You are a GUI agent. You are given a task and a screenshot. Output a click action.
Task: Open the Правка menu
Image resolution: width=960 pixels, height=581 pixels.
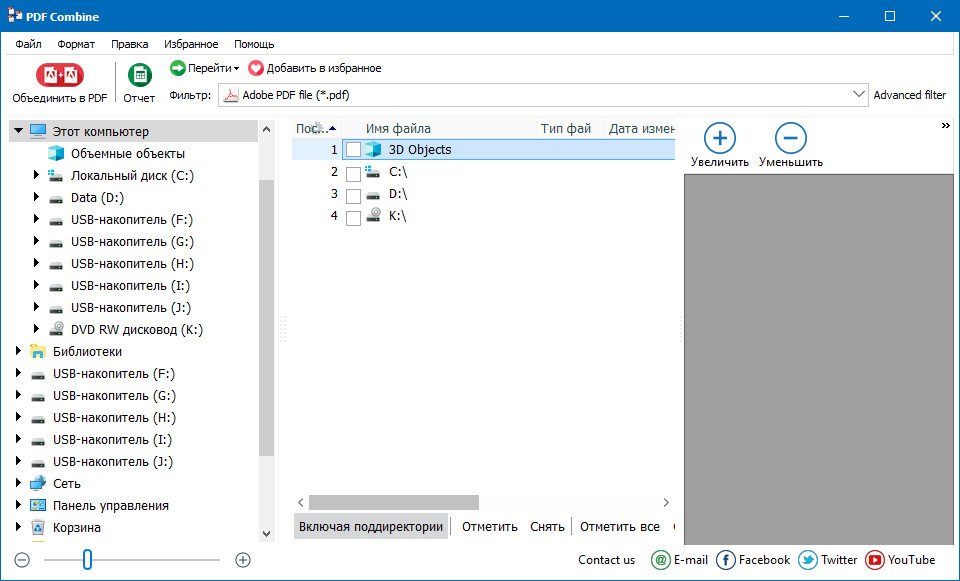point(130,44)
